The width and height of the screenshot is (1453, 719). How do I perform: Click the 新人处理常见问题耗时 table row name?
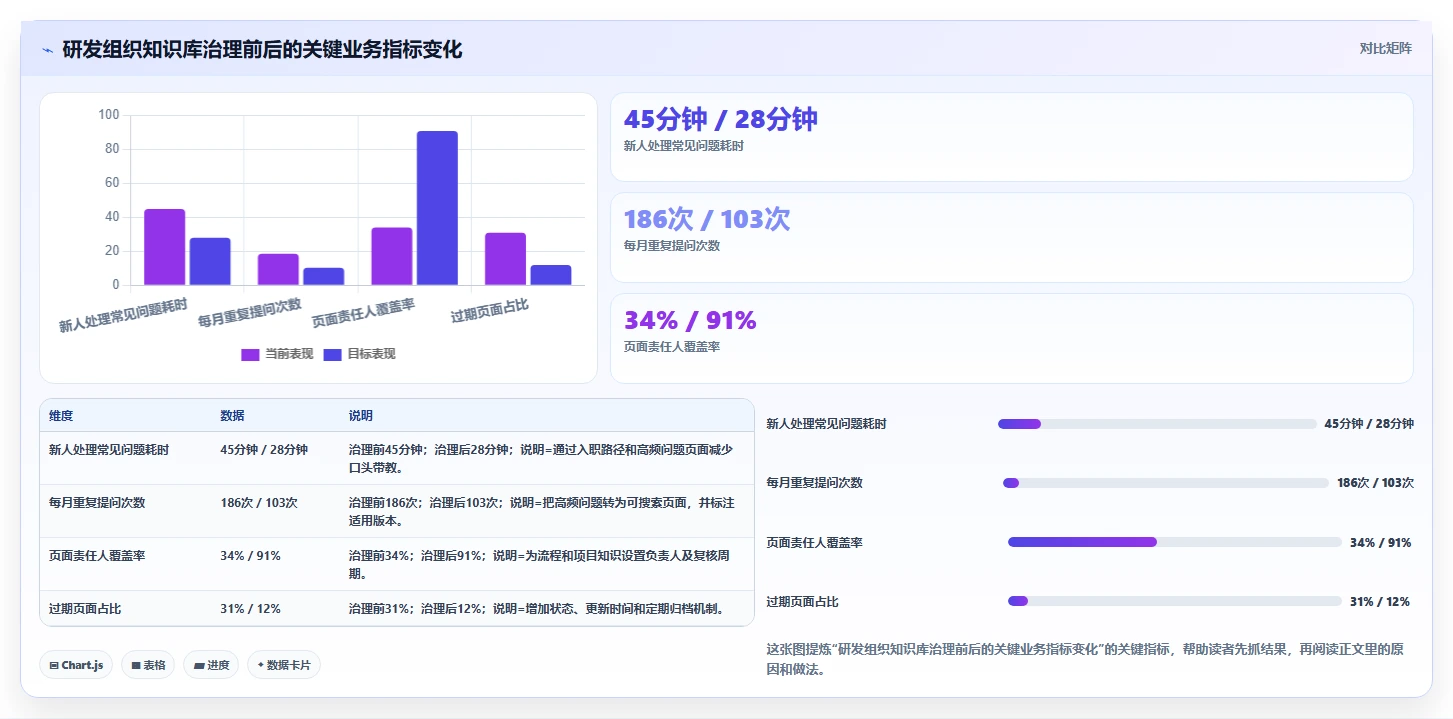click(109, 450)
